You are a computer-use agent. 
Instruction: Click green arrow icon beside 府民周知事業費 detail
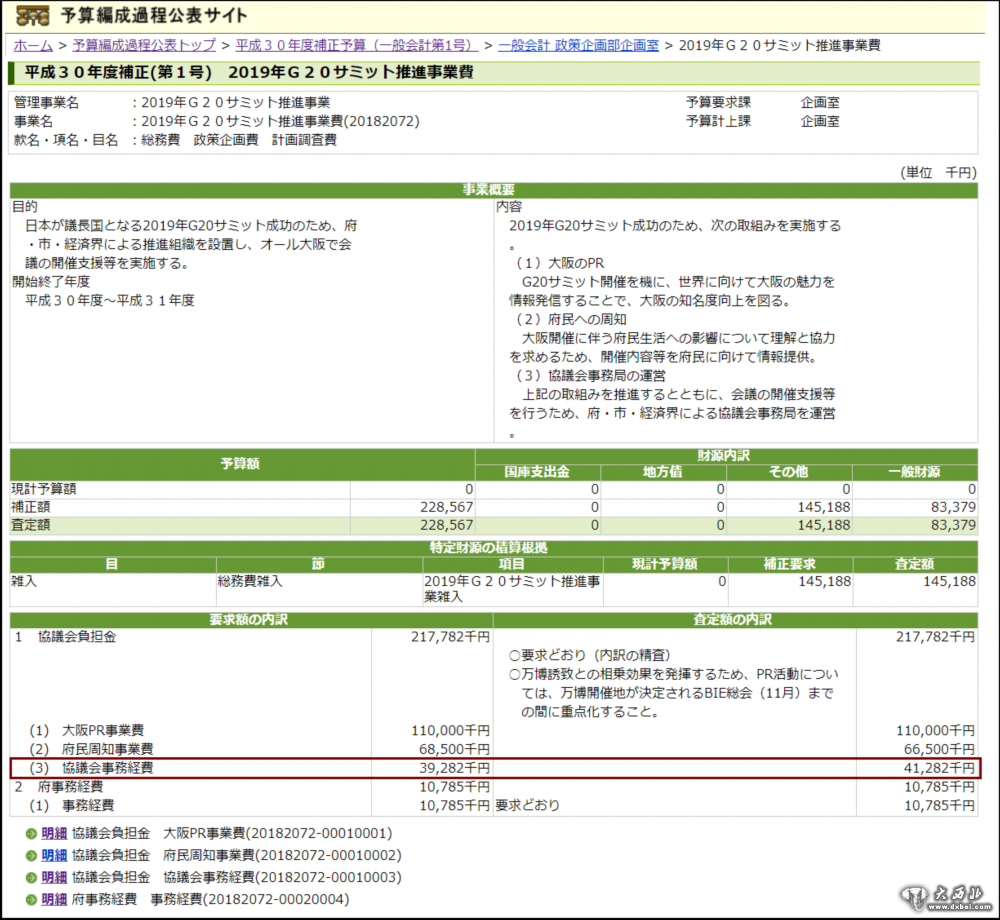[x=31, y=855]
